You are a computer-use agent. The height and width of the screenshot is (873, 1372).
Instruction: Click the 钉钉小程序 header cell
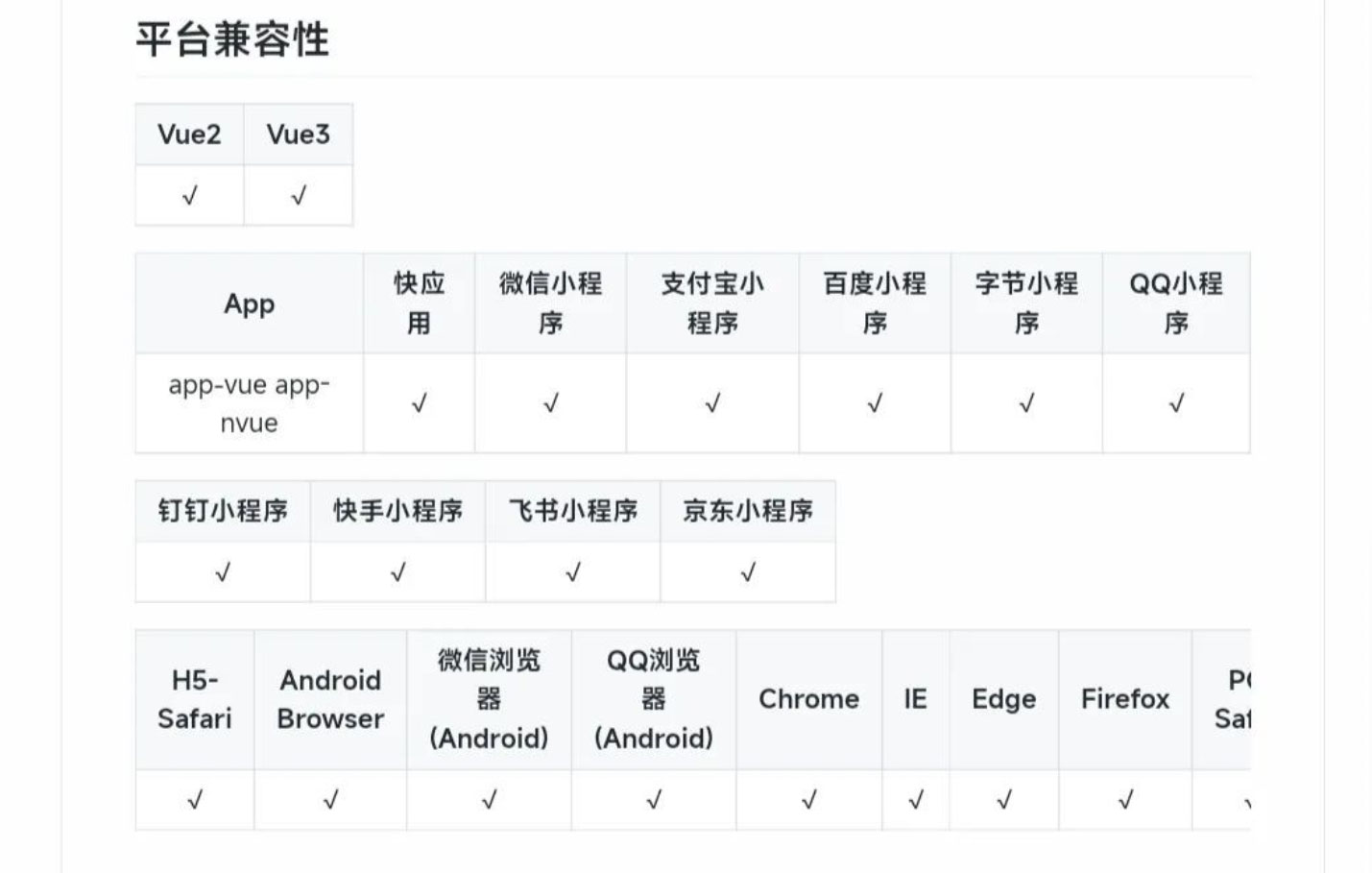223,511
